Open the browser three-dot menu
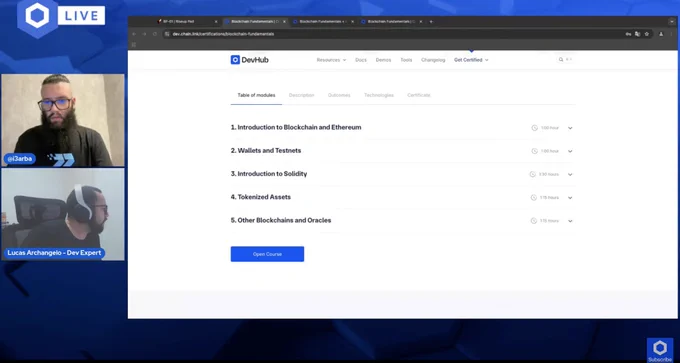The width and height of the screenshot is (680, 363). tap(671, 34)
